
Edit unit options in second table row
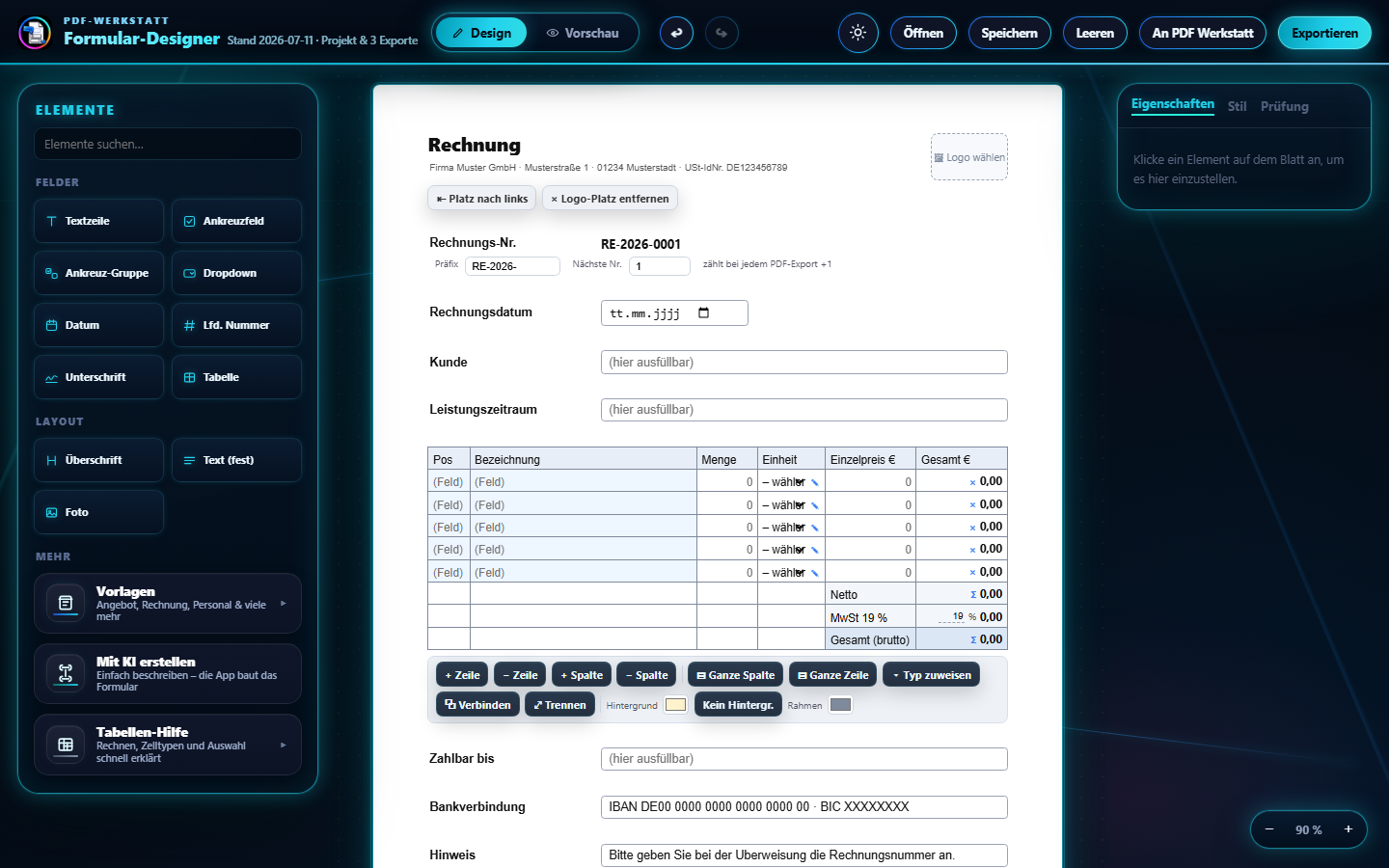815,505
